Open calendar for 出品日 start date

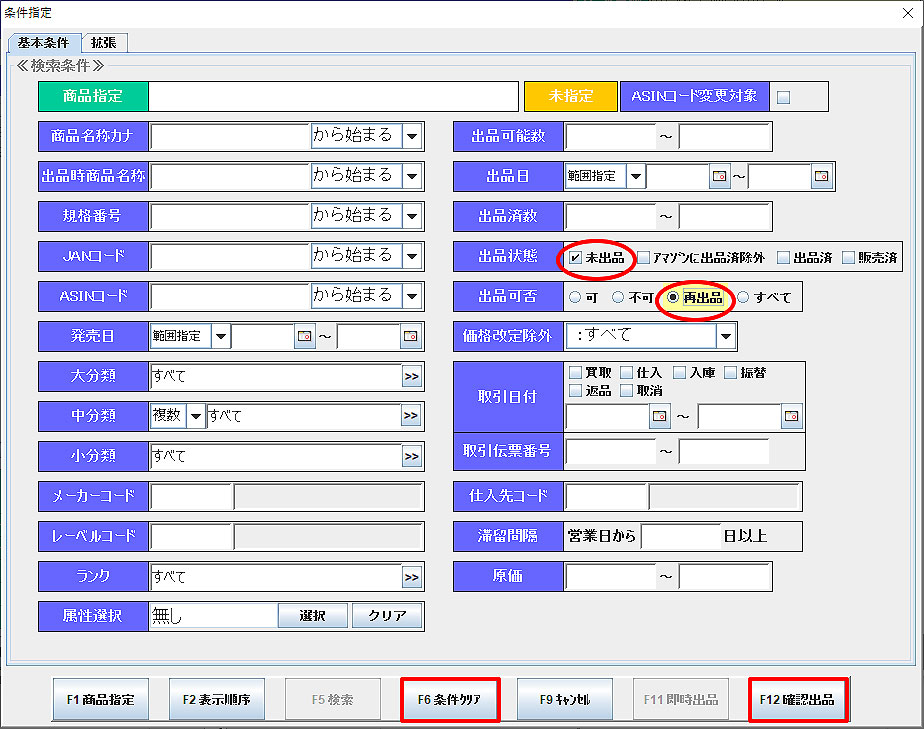[x=720, y=177]
